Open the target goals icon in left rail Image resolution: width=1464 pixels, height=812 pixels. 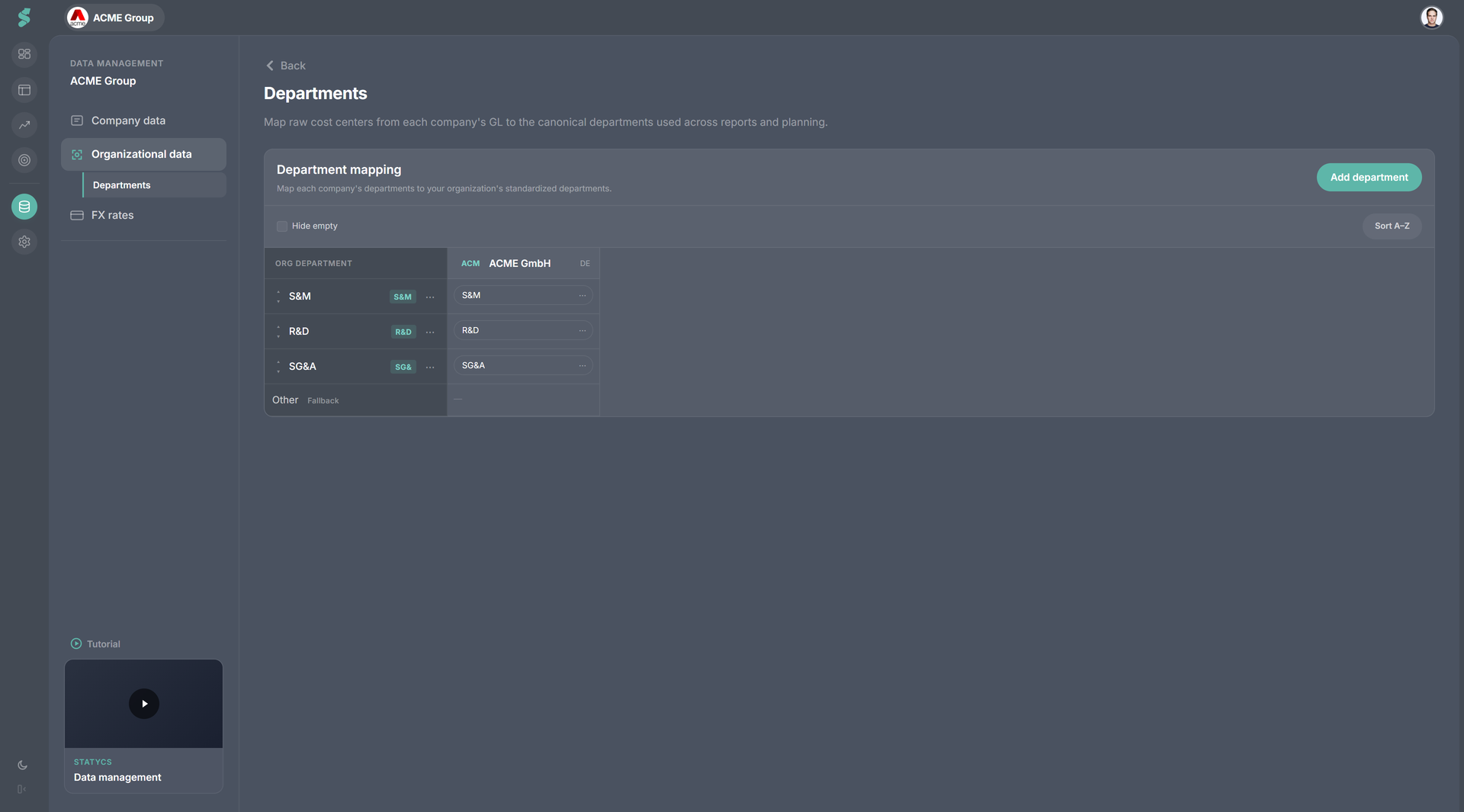[x=24, y=160]
